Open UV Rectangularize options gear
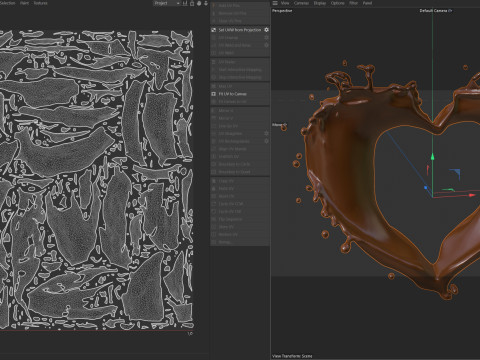480x360 pixels. [266, 141]
